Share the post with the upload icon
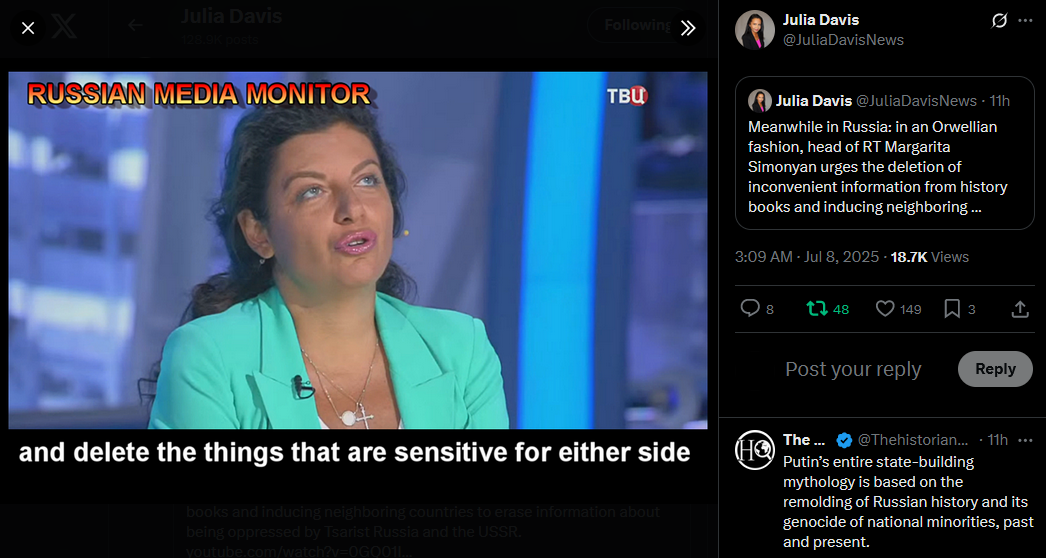This screenshot has width=1046, height=558. point(1020,309)
